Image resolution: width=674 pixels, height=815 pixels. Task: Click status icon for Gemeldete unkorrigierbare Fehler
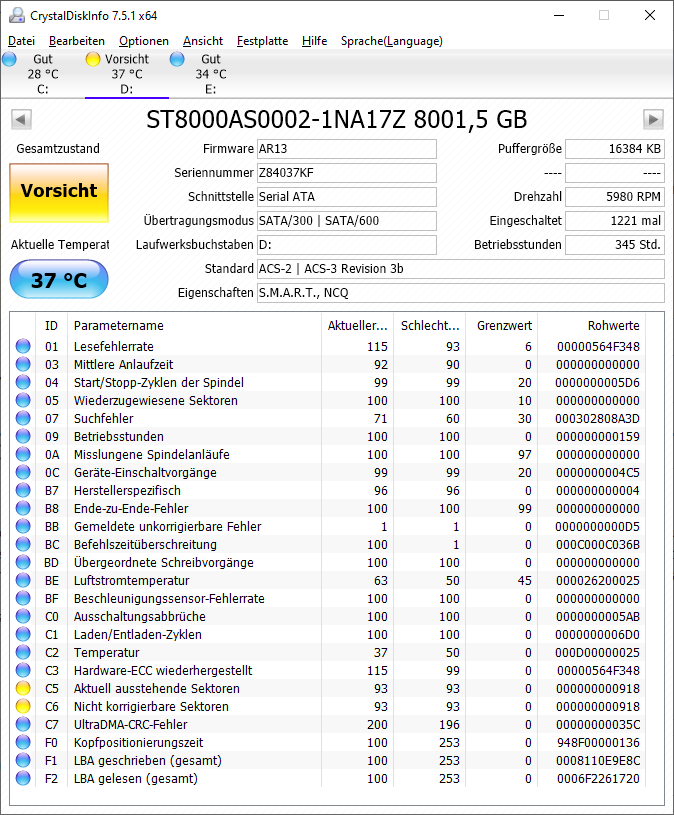click(x=23, y=527)
